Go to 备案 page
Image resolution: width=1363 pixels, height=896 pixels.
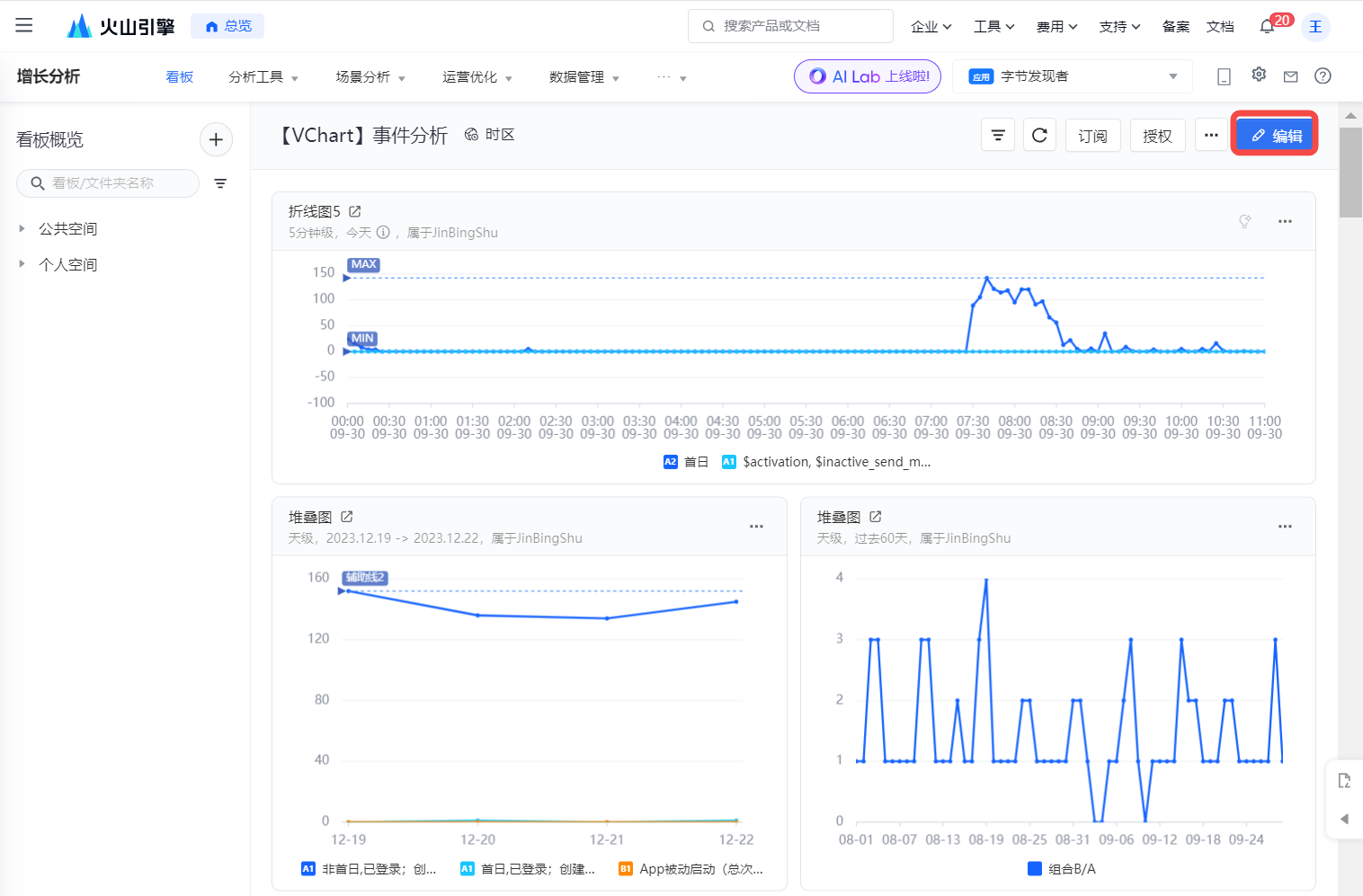coord(1175,27)
